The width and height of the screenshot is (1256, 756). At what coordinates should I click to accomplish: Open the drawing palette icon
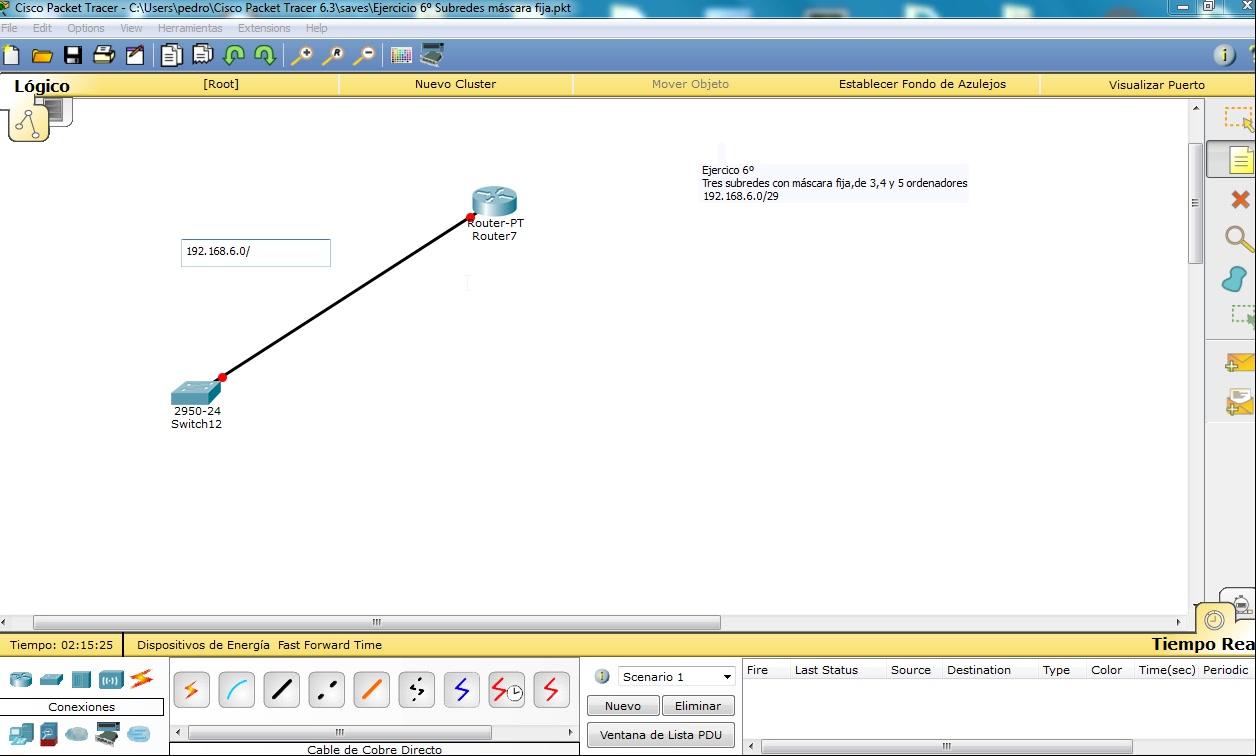click(401, 55)
